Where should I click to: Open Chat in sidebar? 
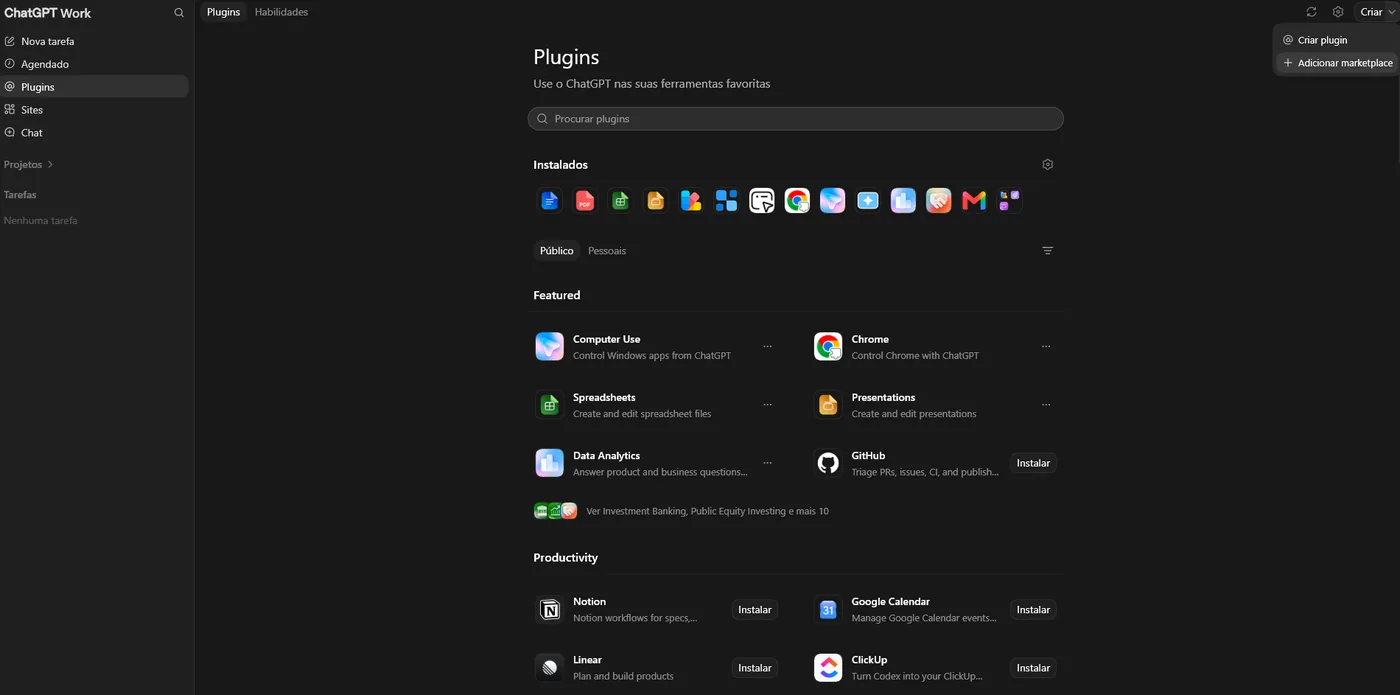[x=95, y=133]
